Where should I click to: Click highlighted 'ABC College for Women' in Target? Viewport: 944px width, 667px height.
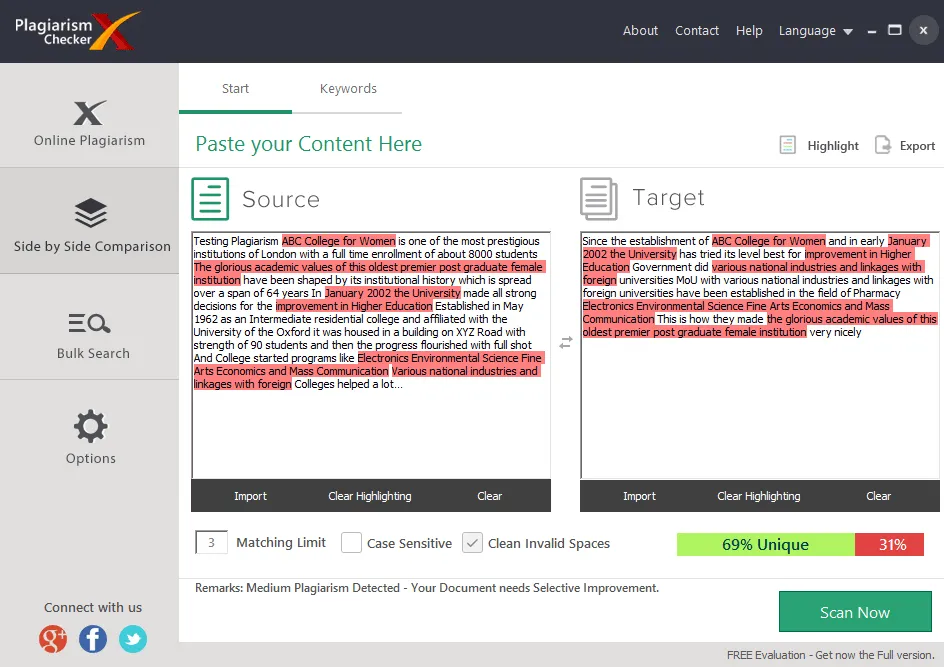[x=768, y=241]
